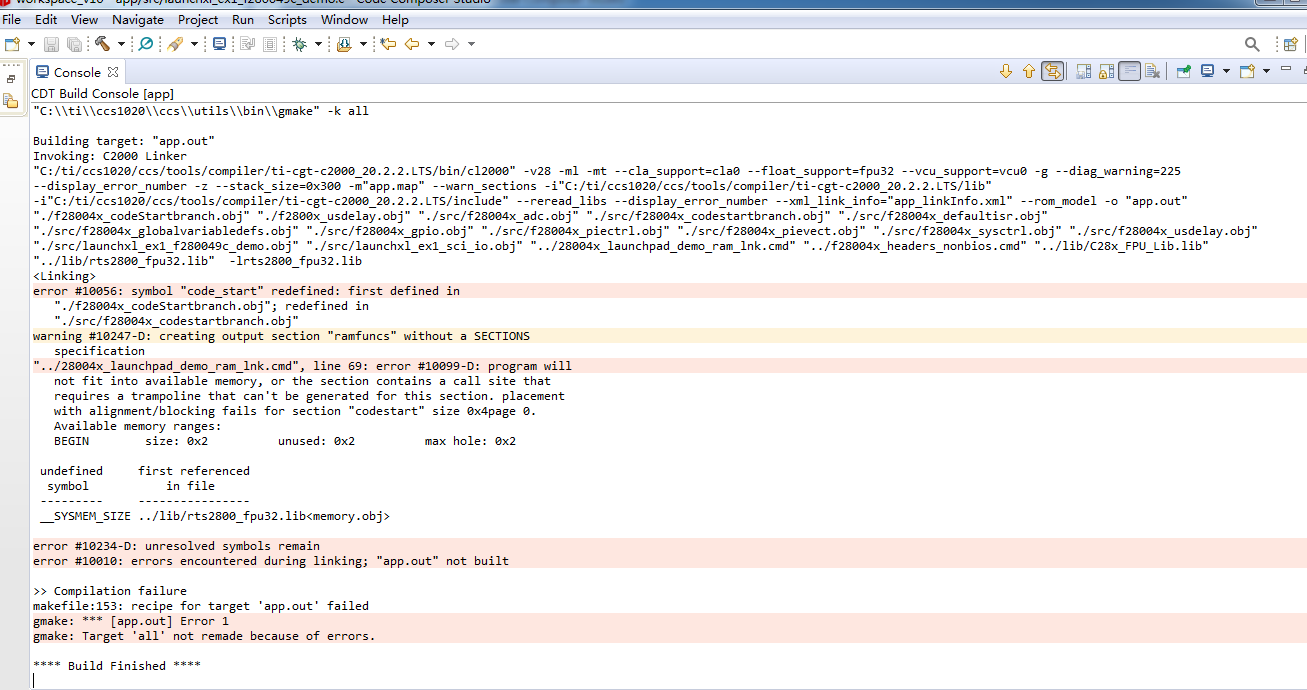Click the Restore icon in left sidebar
This screenshot has width=1307, height=690.
pyautogui.click(x=11, y=78)
